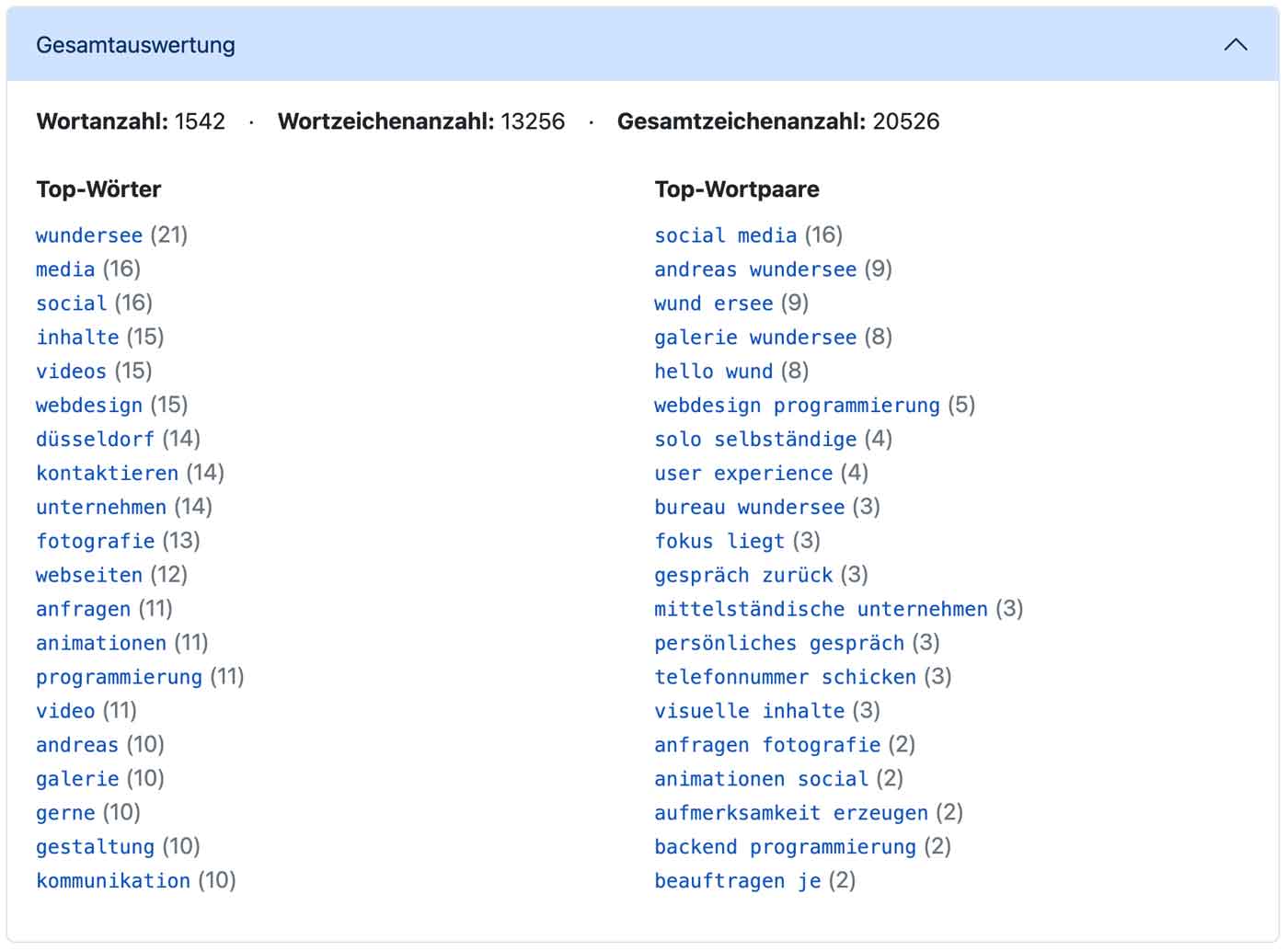
Task: Select the 'kommunikation' word link
Action: tap(113, 881)
